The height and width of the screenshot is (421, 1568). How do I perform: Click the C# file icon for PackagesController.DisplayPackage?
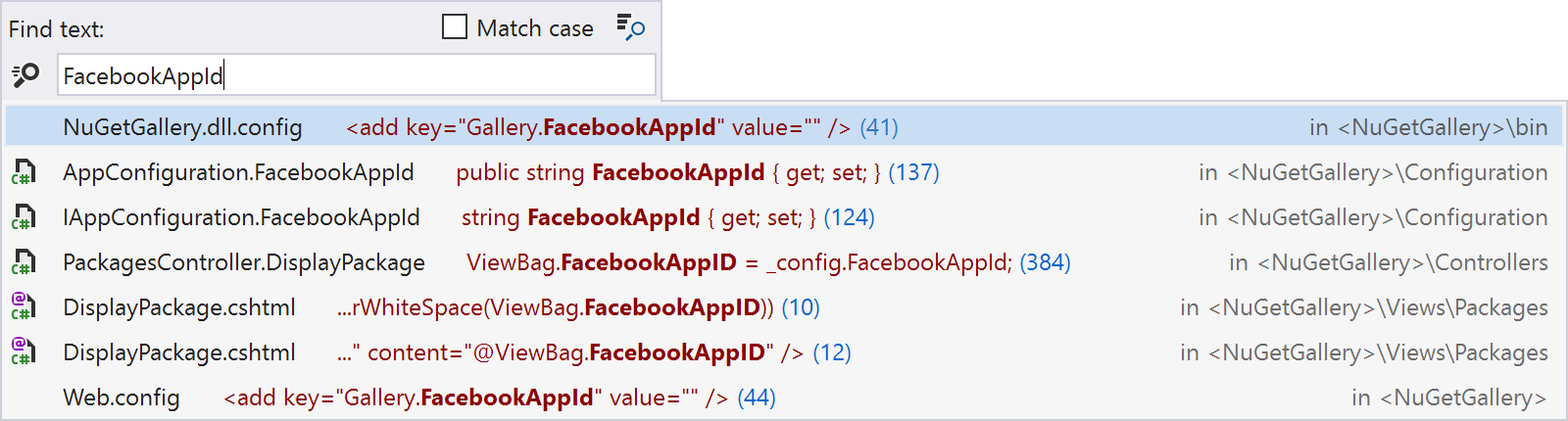click(x=24, y=262)
